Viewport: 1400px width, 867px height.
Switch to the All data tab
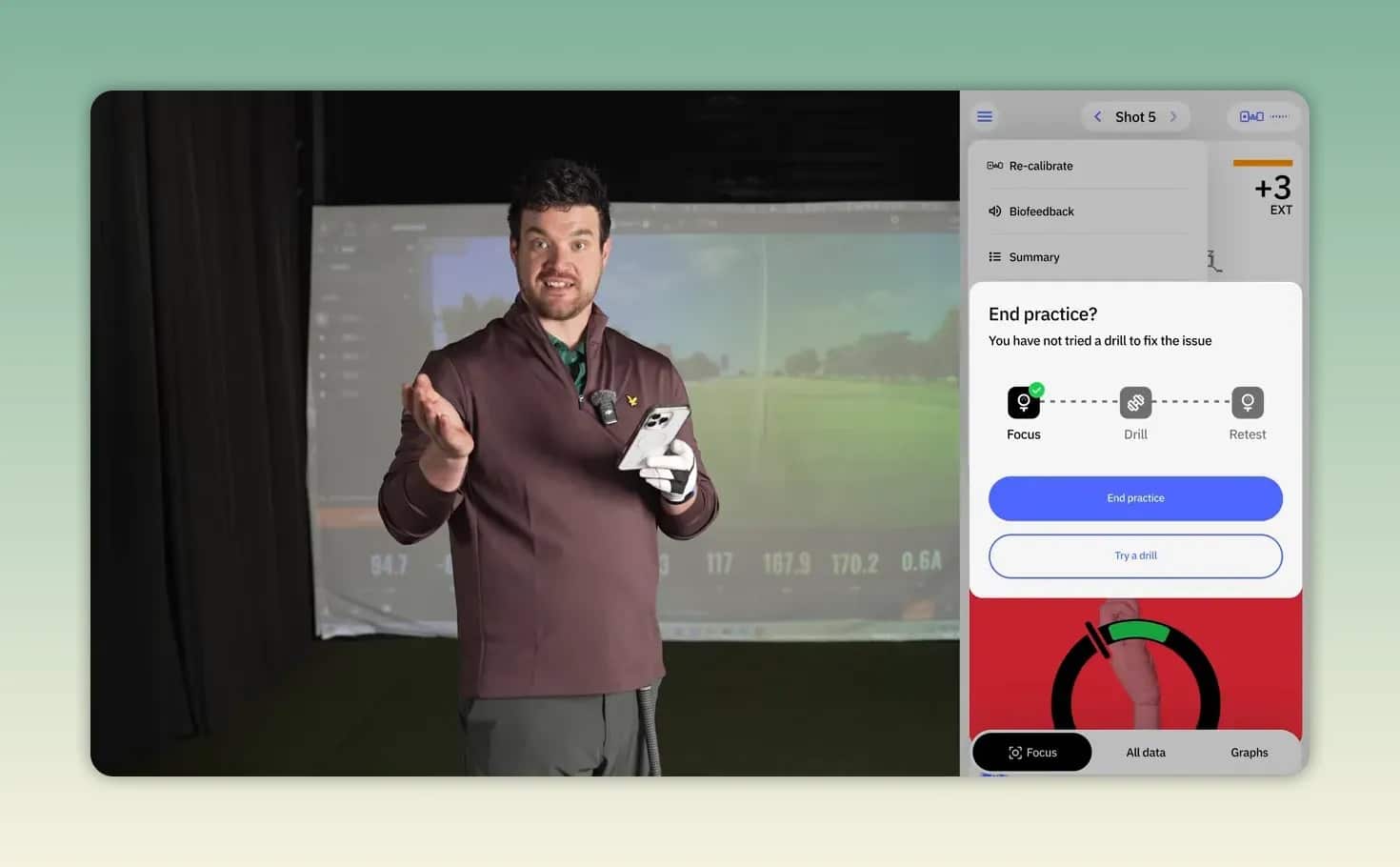click(x=1146, y=753)
